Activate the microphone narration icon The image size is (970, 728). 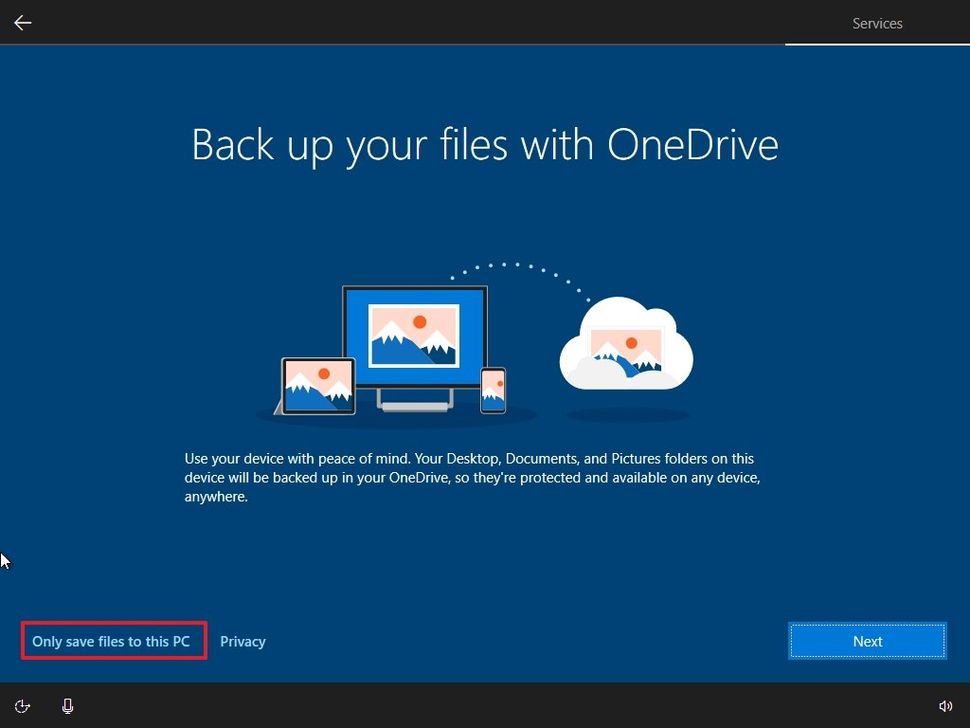pos(67,705)
